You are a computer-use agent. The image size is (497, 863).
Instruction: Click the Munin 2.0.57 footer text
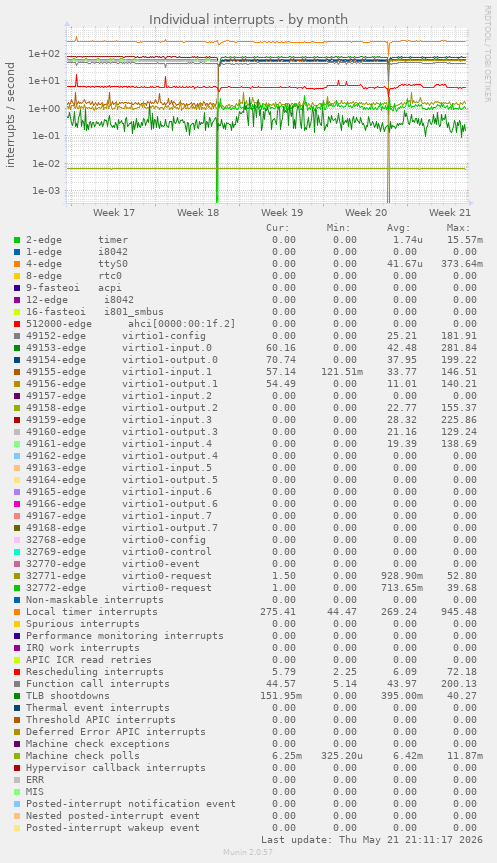pyautogui.click(x=248, y=852)
